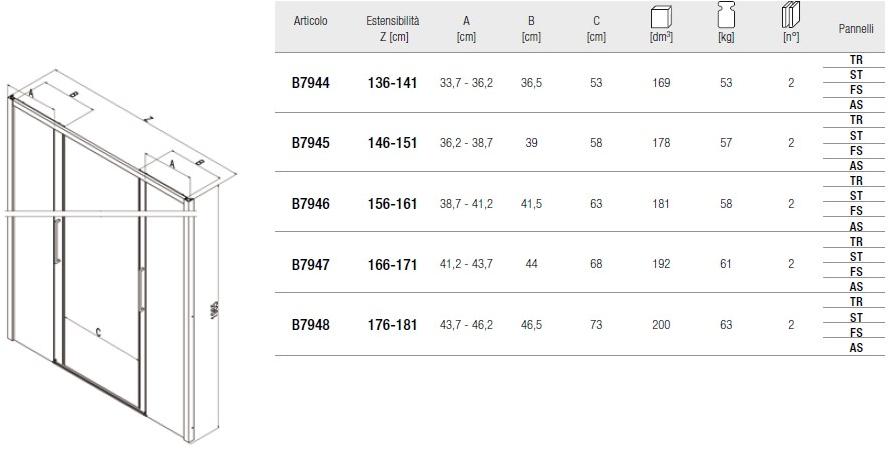Click the weight icon above [kg]
Screen dimensions: 890x450
pos(726,18)
